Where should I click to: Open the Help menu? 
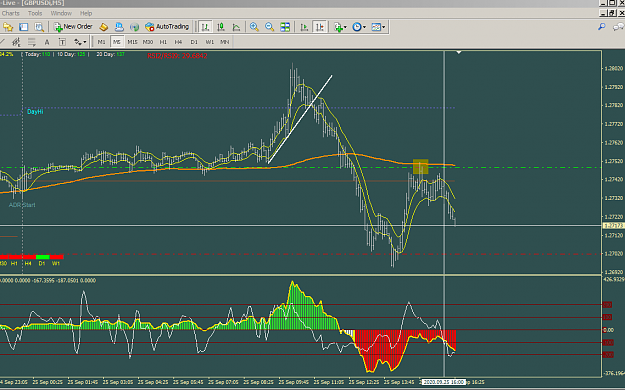coord(86,13)
